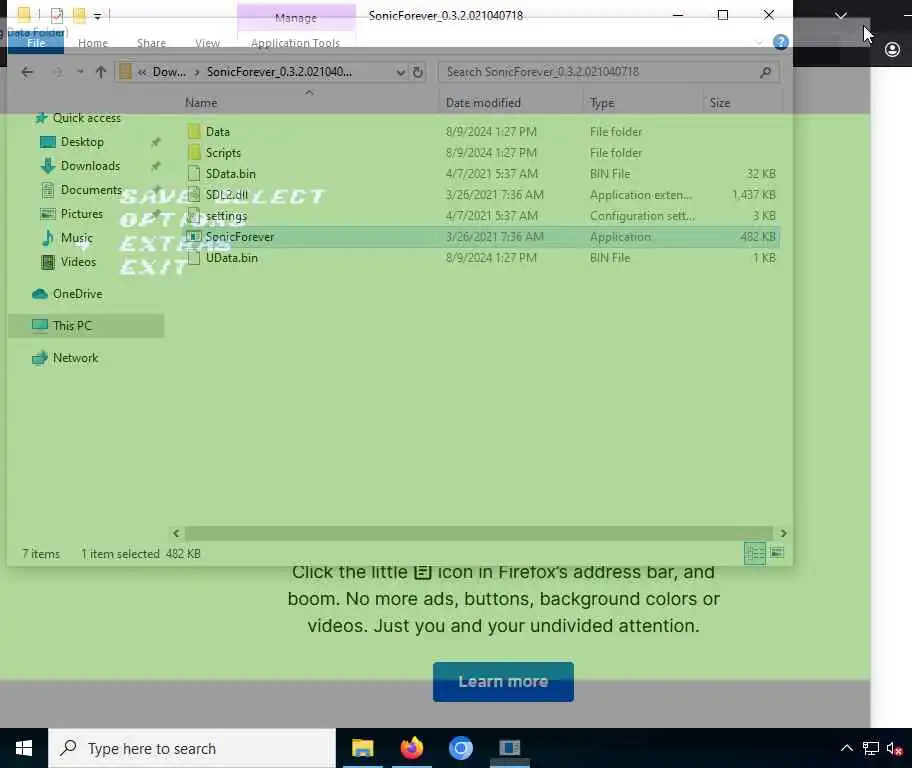Click the search magnifier icon in Explorer
This screenshot has width=912, height=768.
click(765, 72)
